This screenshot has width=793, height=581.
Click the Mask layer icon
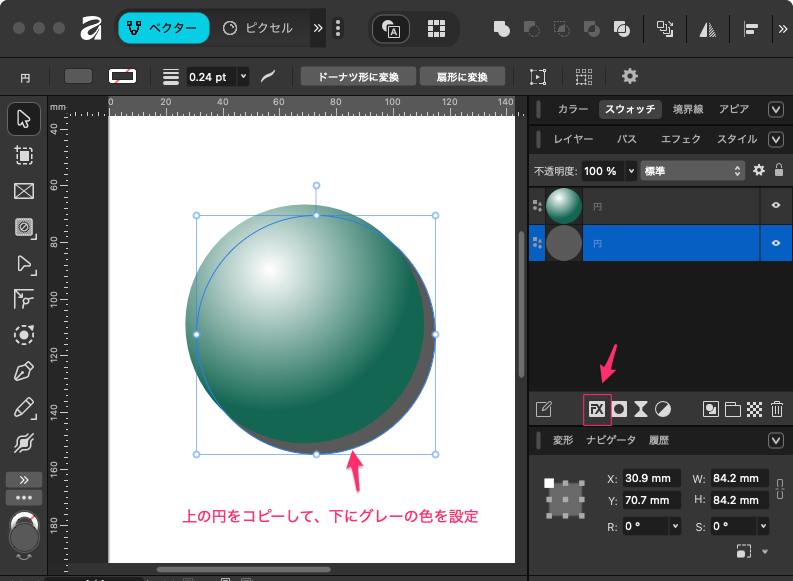(x=619, y=409)
